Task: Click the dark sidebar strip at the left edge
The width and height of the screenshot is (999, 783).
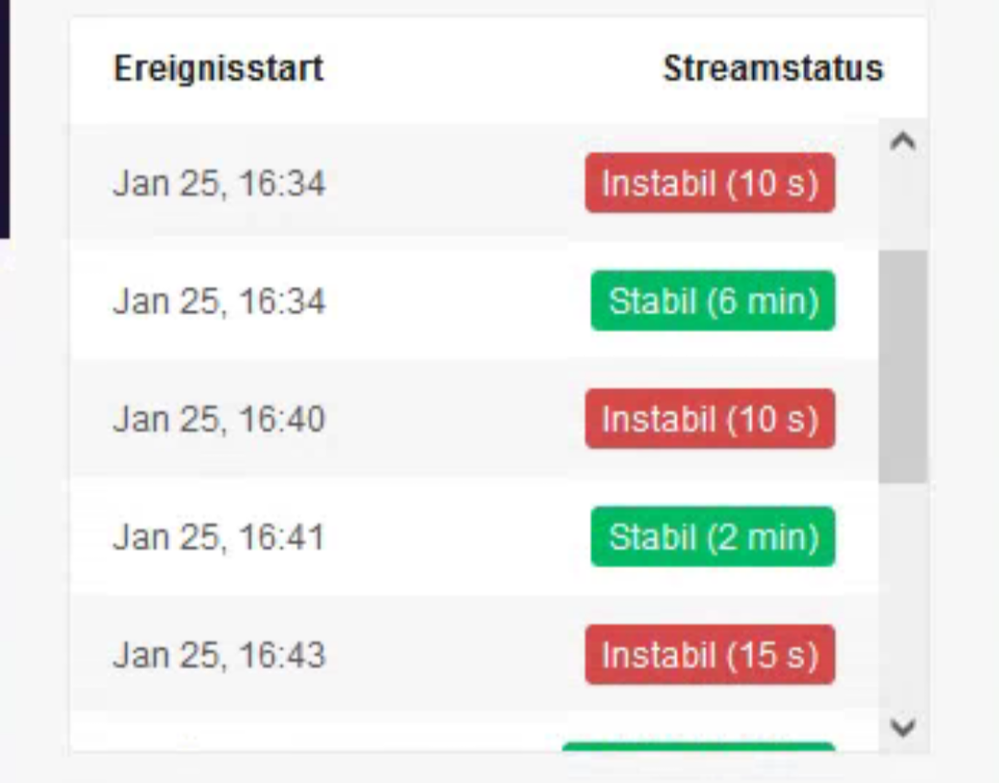Action: (4, 118)
